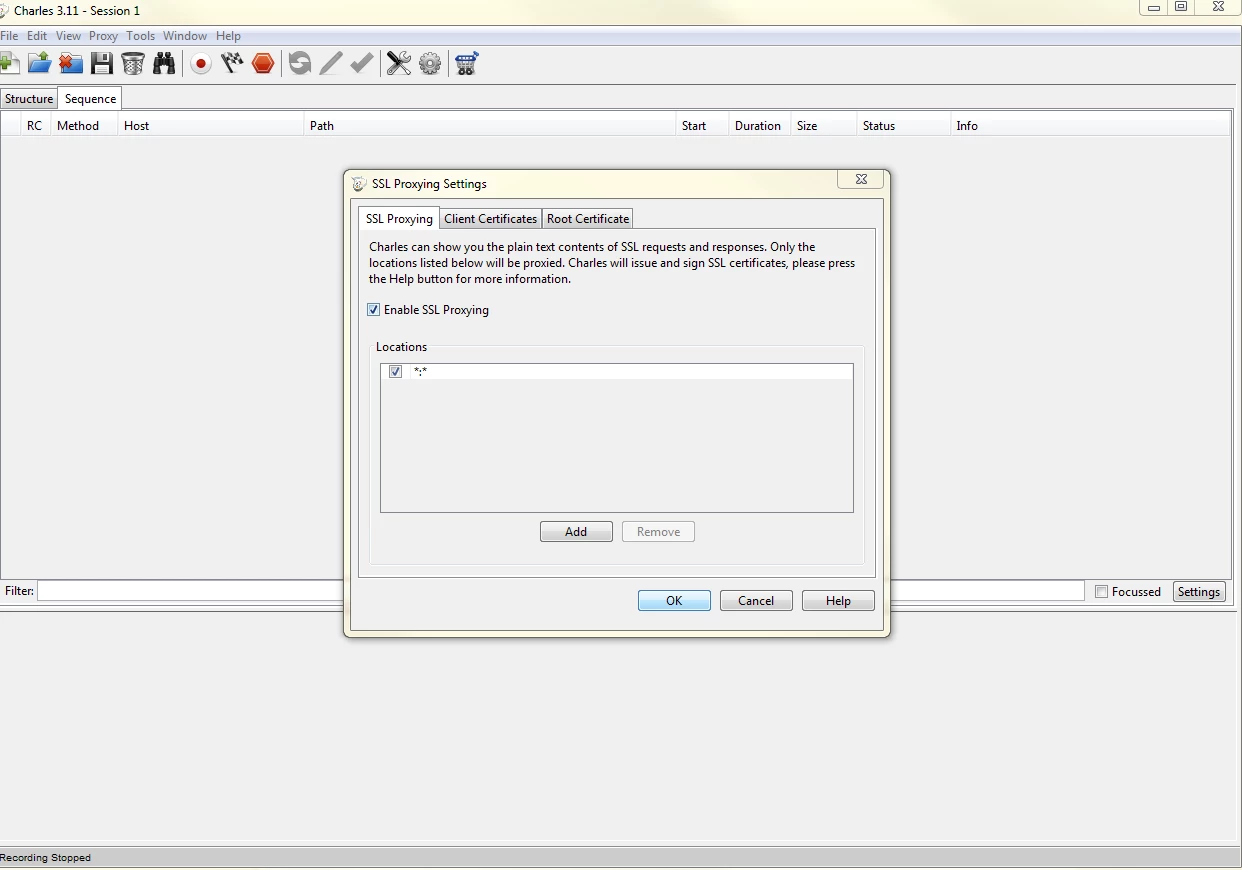Click the Filter text field
Screen dimensions: 1242x870
(x=190, y=591)
